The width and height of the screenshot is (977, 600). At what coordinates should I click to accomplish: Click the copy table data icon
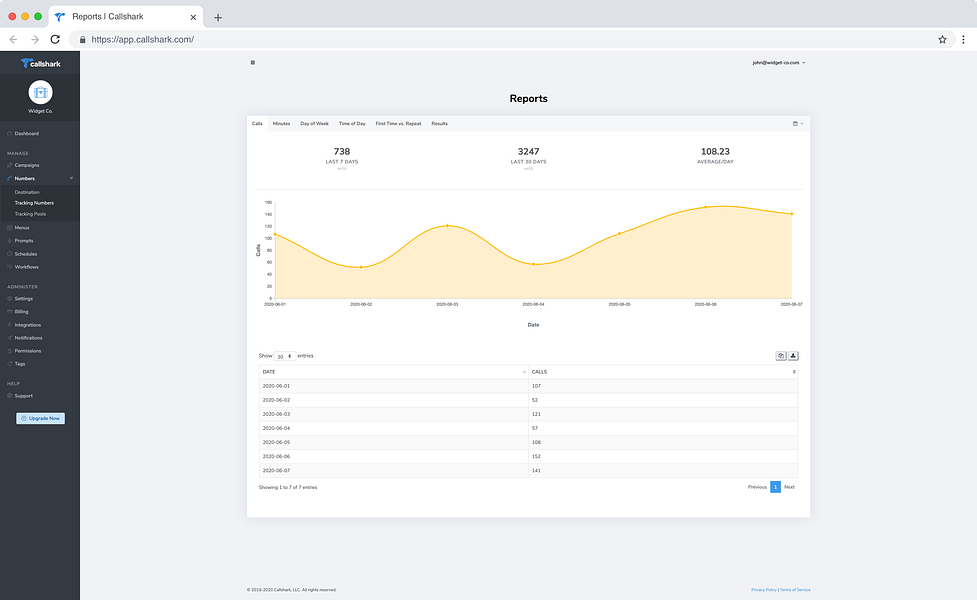tap(781, 356)
